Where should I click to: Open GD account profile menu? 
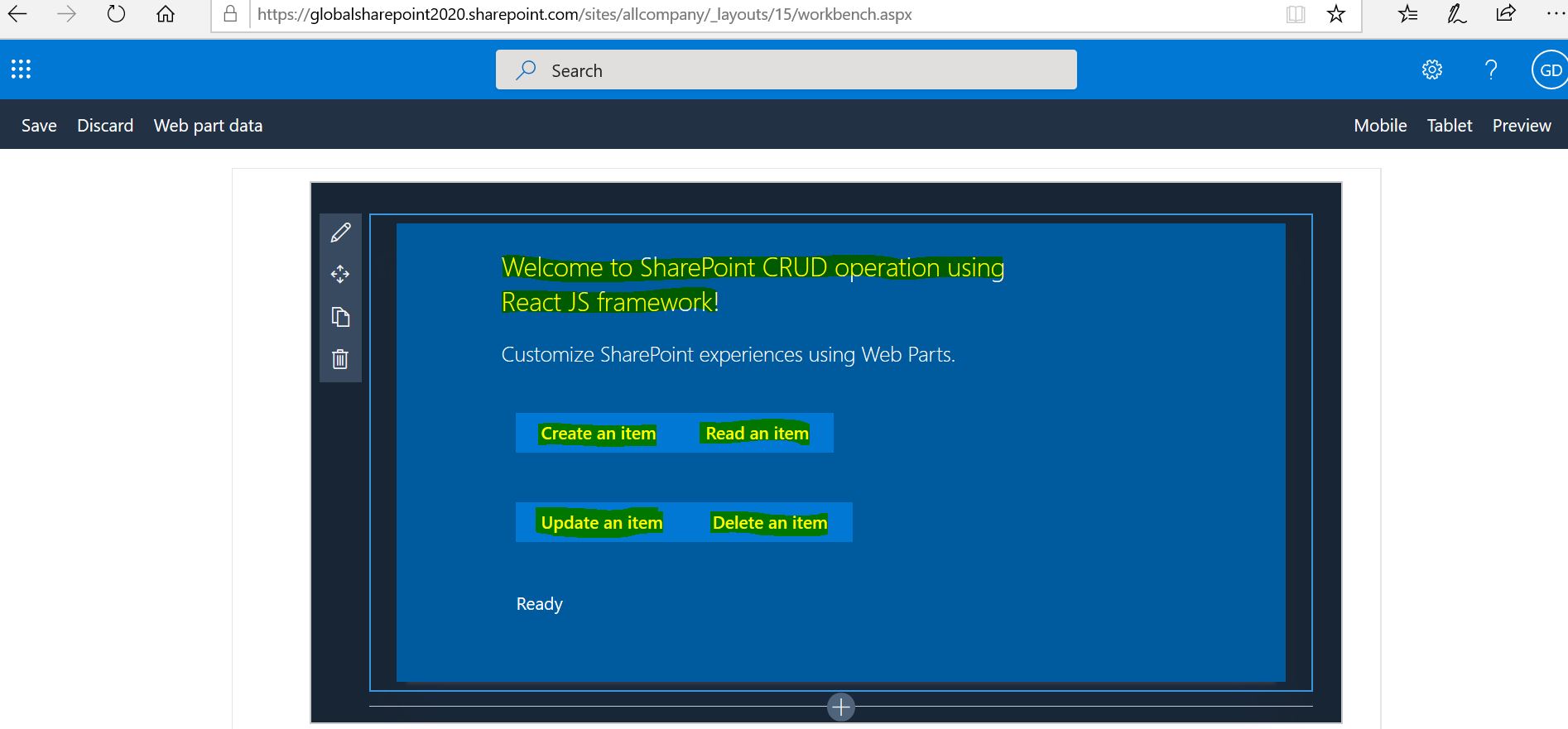coord(1550,70)
